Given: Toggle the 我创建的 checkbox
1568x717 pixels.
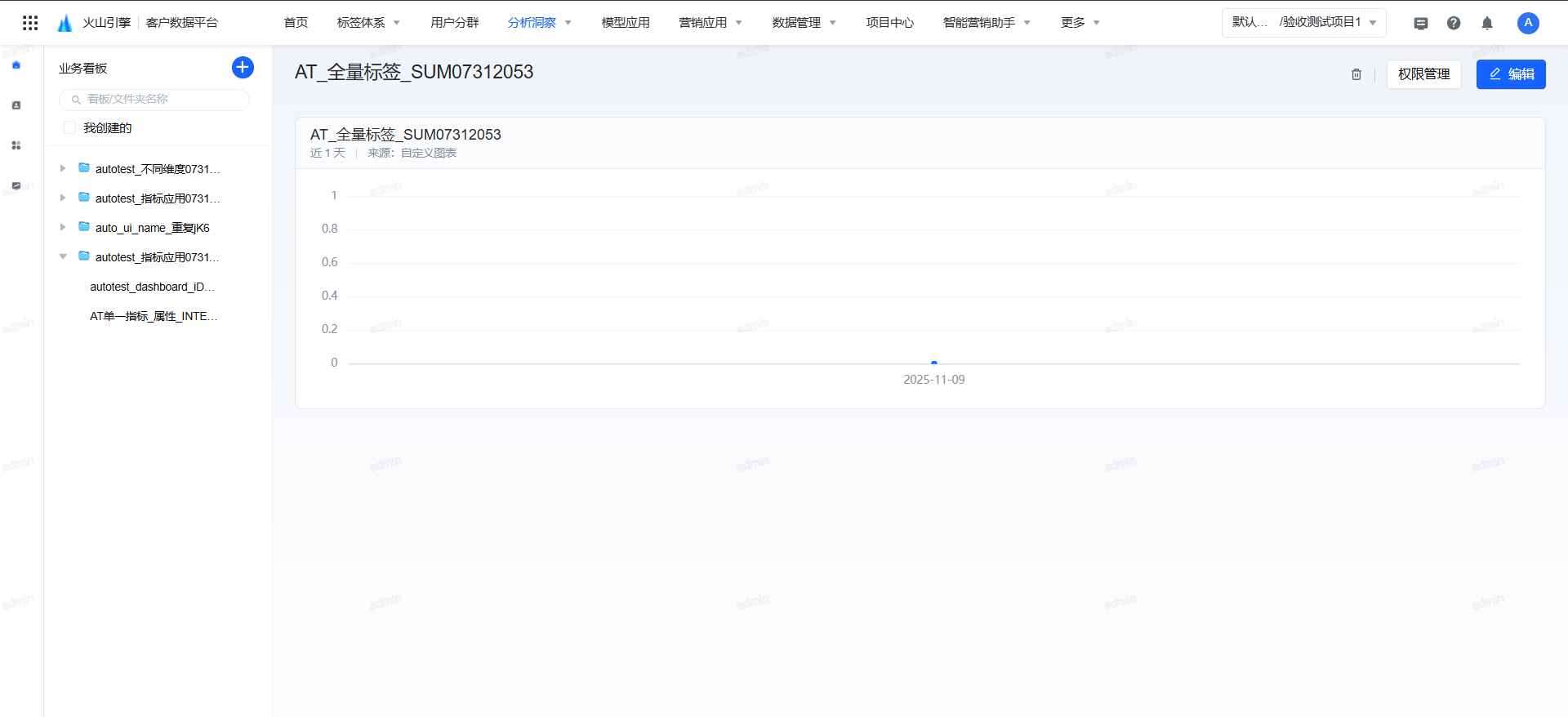Looking at the screenshot, I should [70, 128].
